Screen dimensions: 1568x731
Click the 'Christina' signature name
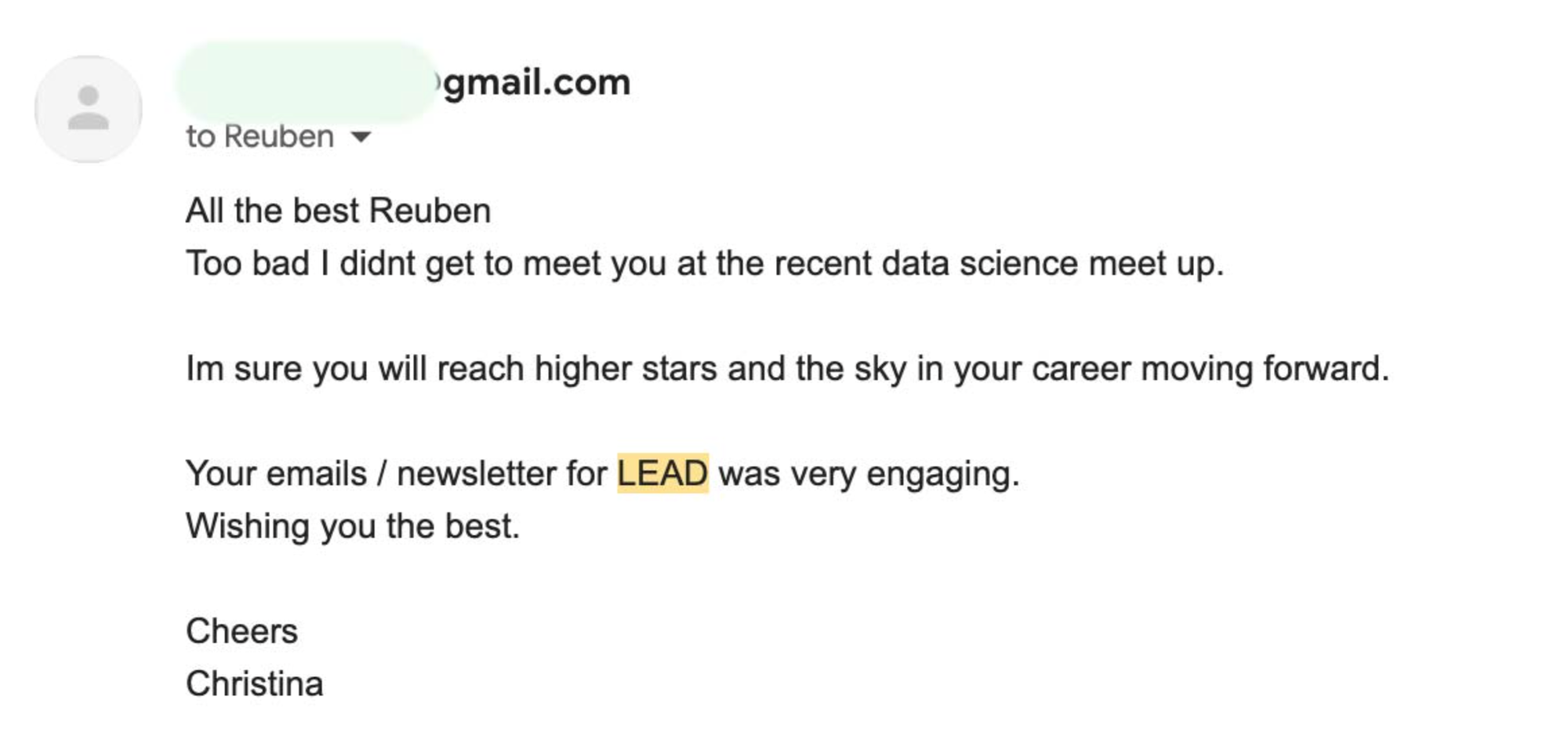pyautogui.click(x=254, y=683)
